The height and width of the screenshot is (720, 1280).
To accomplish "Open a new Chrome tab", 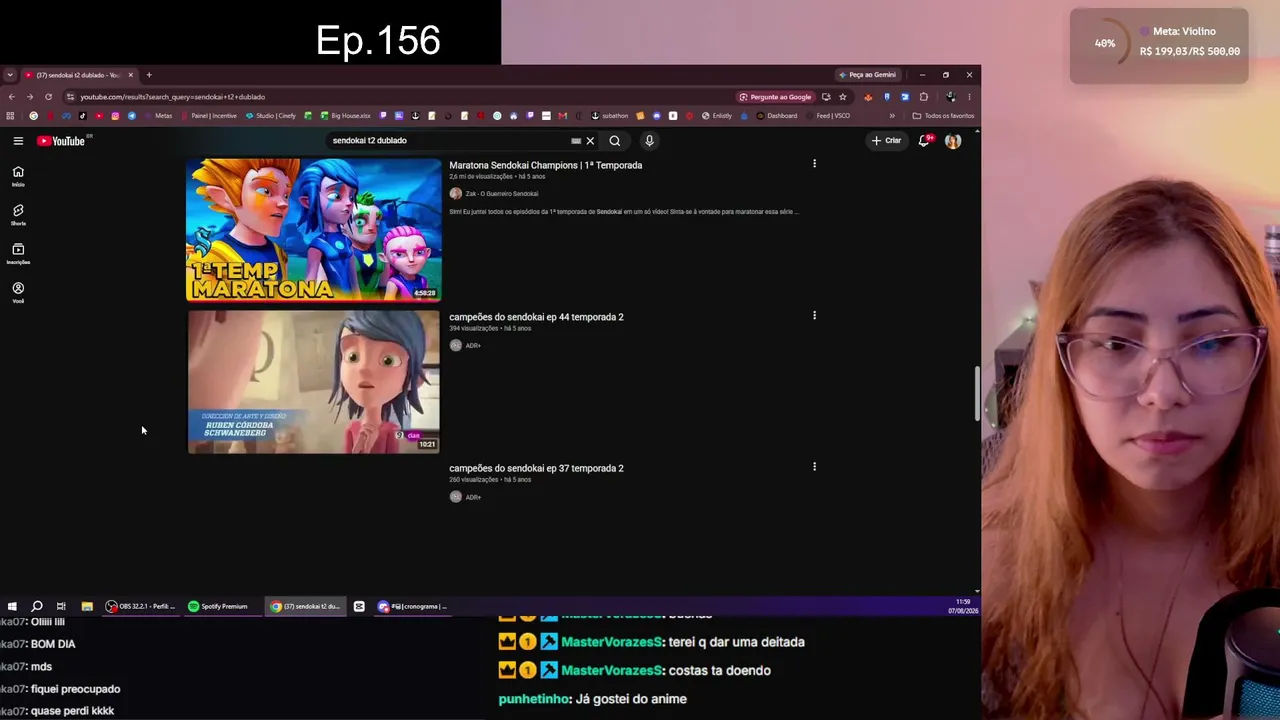I will point(149,75).
